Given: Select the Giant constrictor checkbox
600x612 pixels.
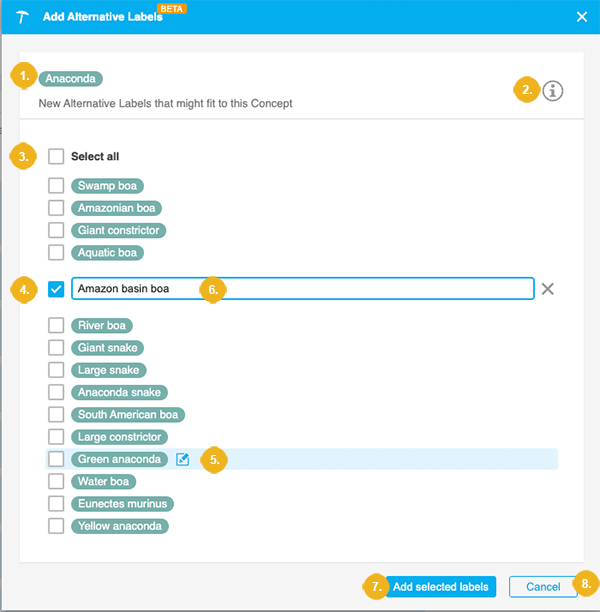Looking at the screenshot, I should tap(56, 230).
